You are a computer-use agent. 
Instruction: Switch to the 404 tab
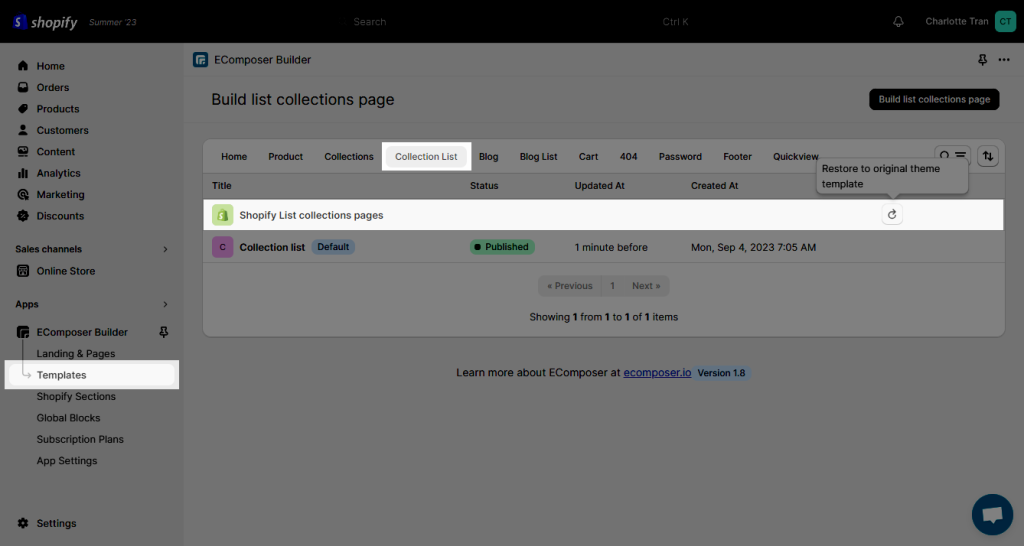(x=628, y=157)
